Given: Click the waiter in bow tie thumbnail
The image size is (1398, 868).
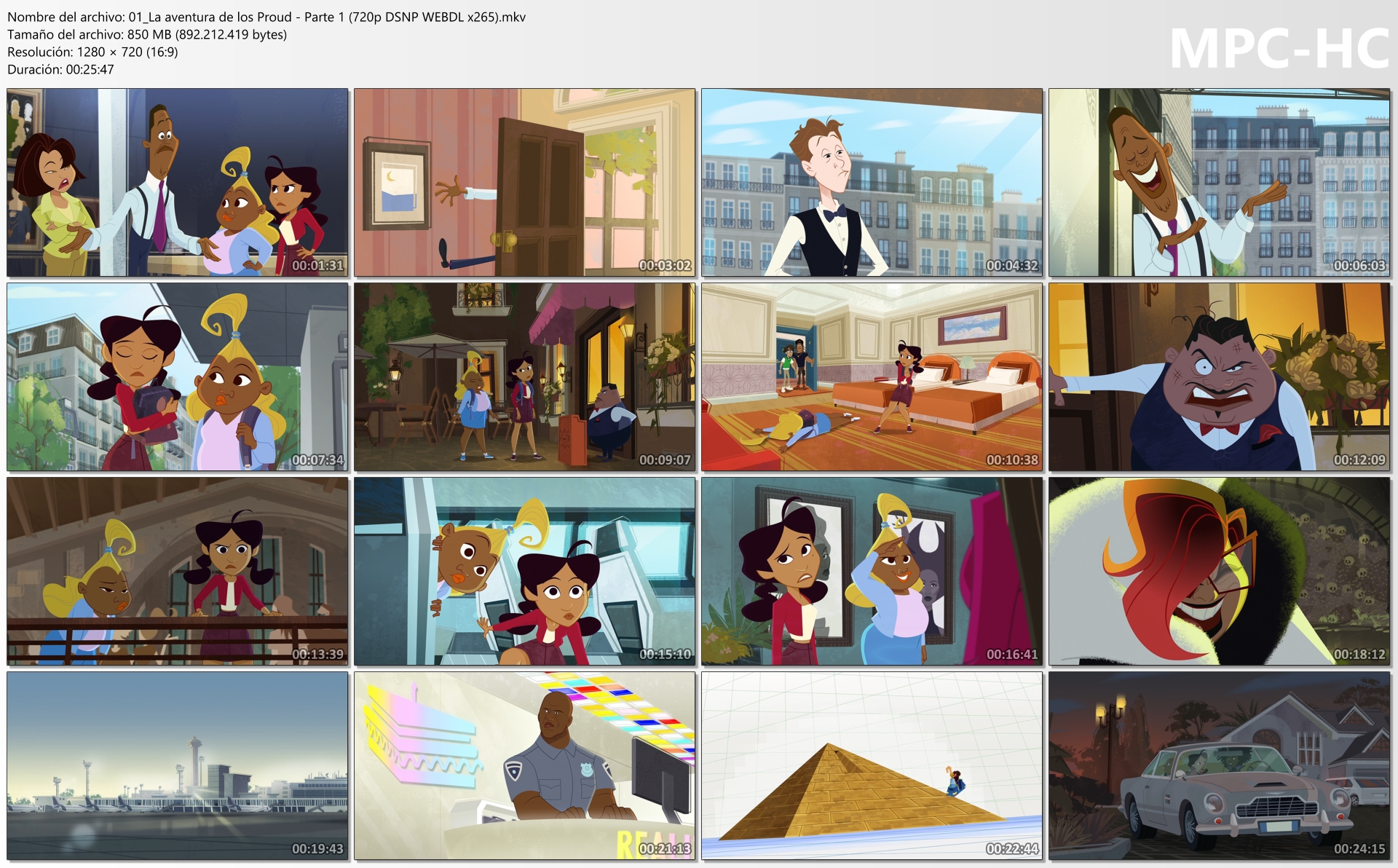Looking at the screenshot, I should 872,183.
